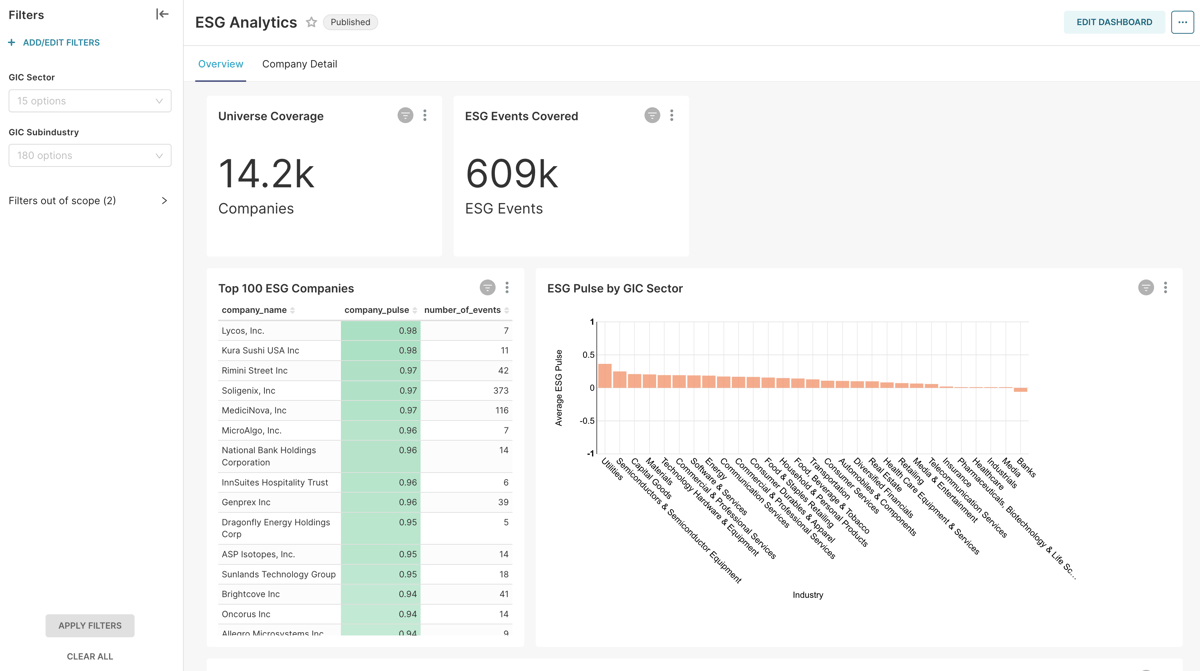Image resolution: width=1200 pixels, height=671 pixels.
Task: Click National Bank Holdings Corporation row
Action: tap(365, 457)
